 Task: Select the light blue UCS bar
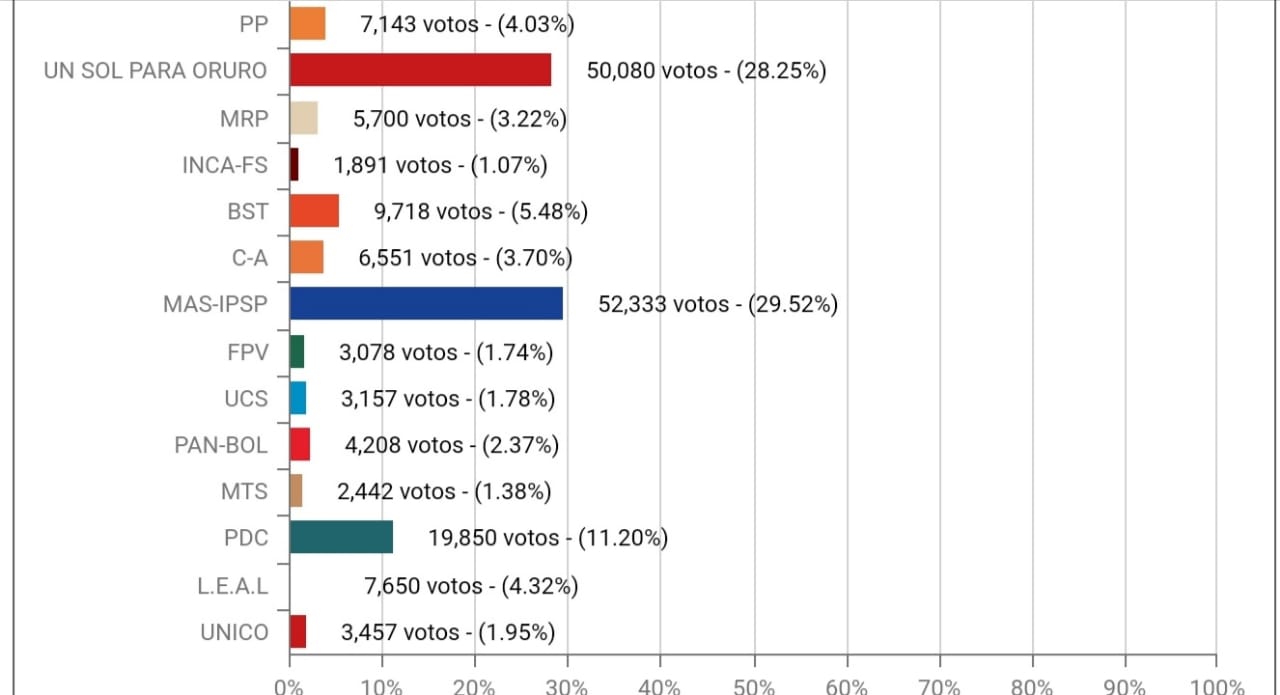[x=297, y=398]
